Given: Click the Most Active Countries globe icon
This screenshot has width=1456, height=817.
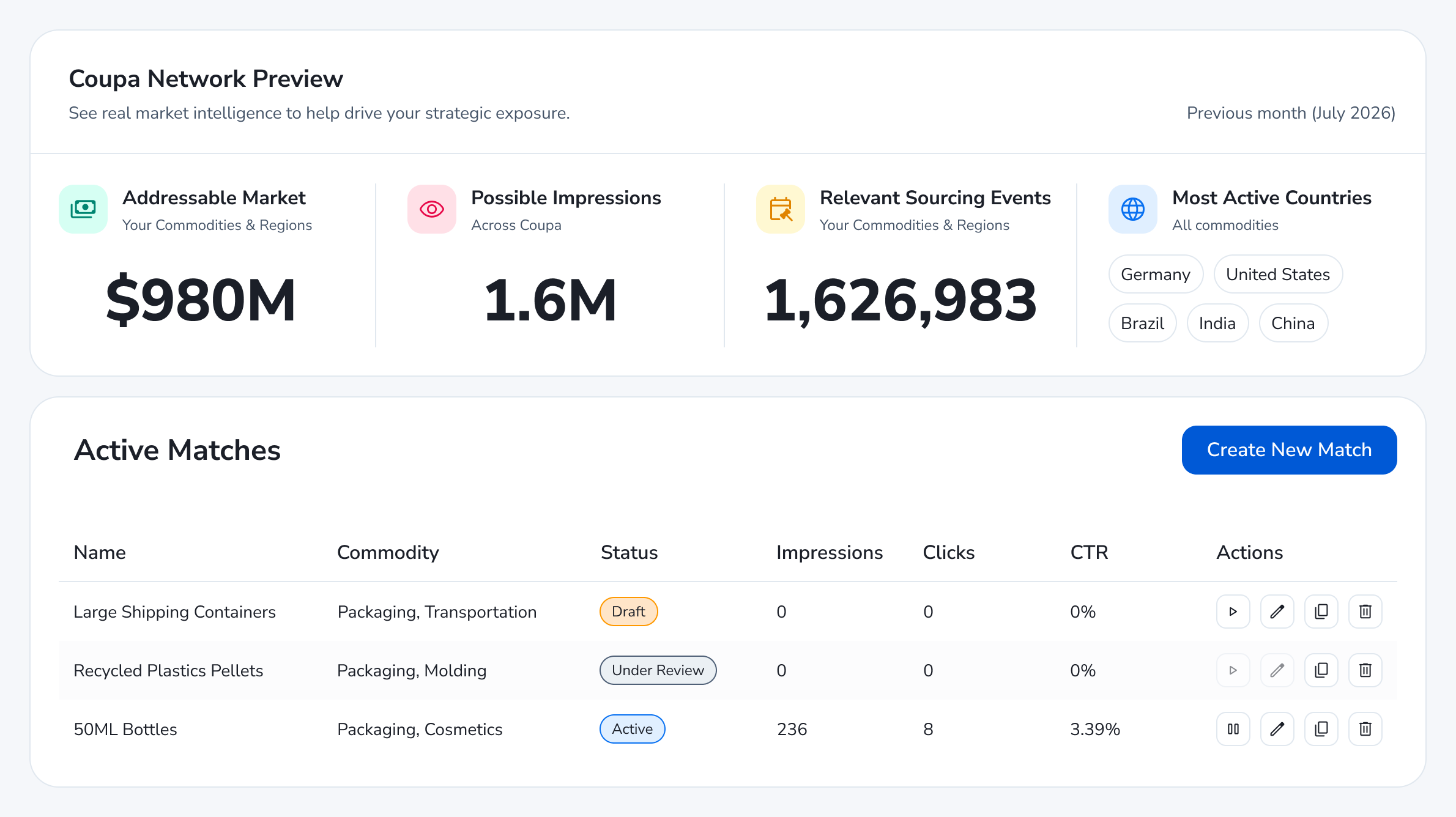Looking at the screenshot, I should click(x=1133, y=209).
